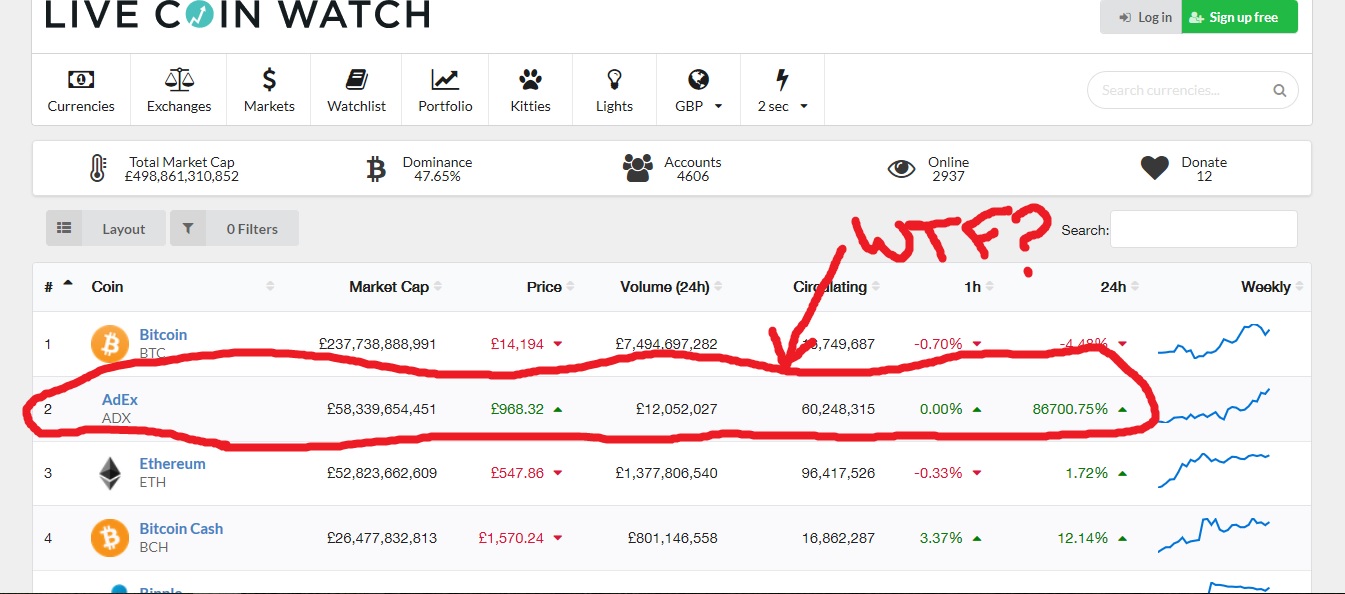Sort table by Market Cap column
Screen dimensions: 1345x594
pyautogui.click(x=395, y=287)
